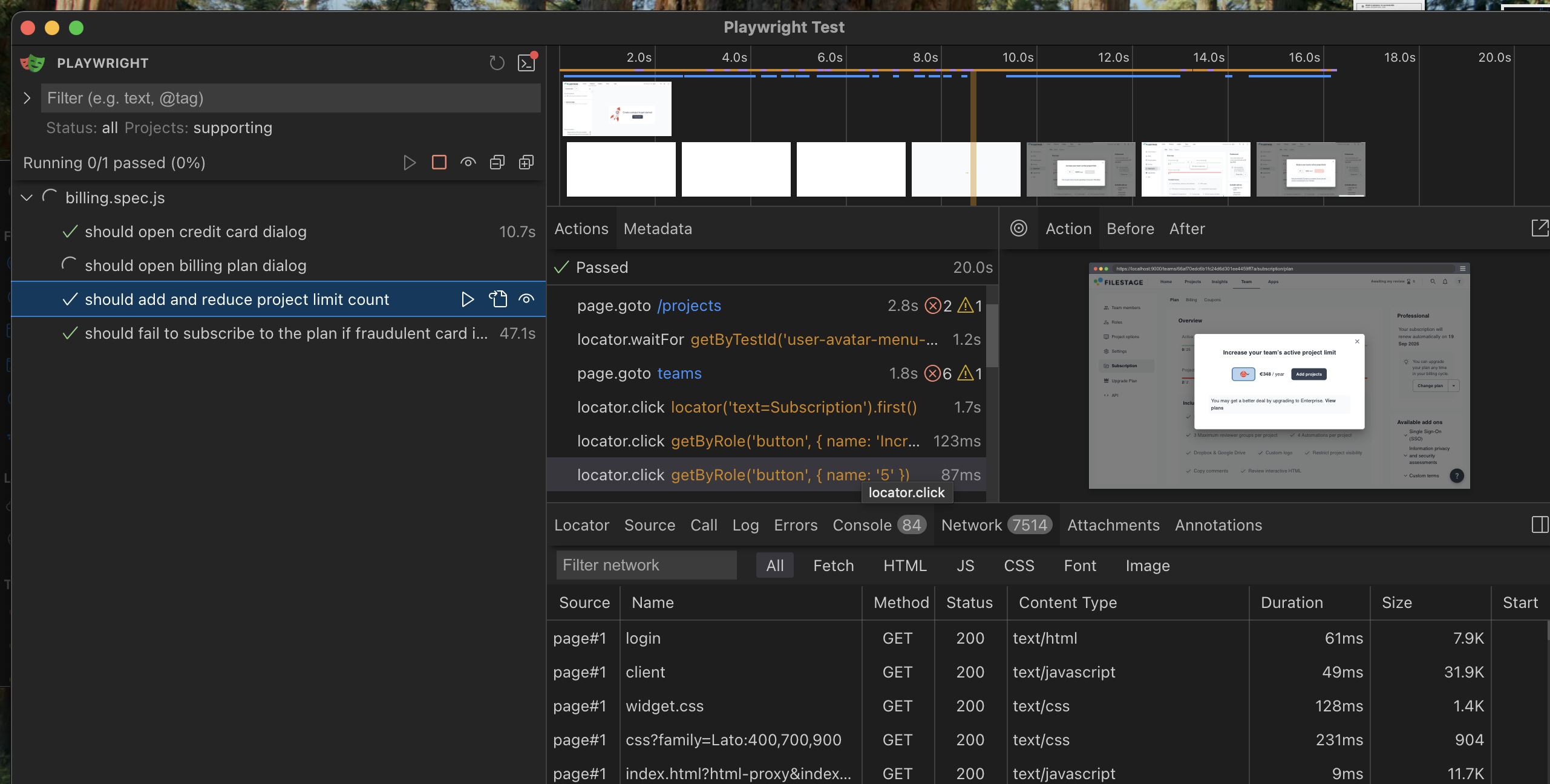Toggle the bottom panel sidebar layout
The width and height of the screenshot is (1550, 784).
tap(1539, 524)
